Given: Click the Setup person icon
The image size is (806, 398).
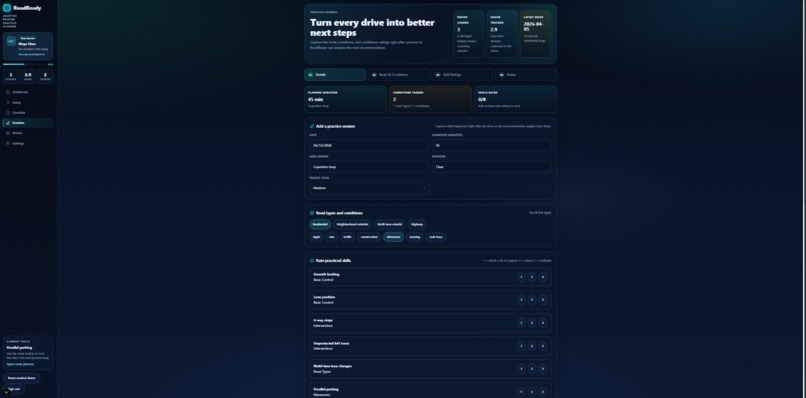Looking at the screenshot, I should click(x=8, y=102).
